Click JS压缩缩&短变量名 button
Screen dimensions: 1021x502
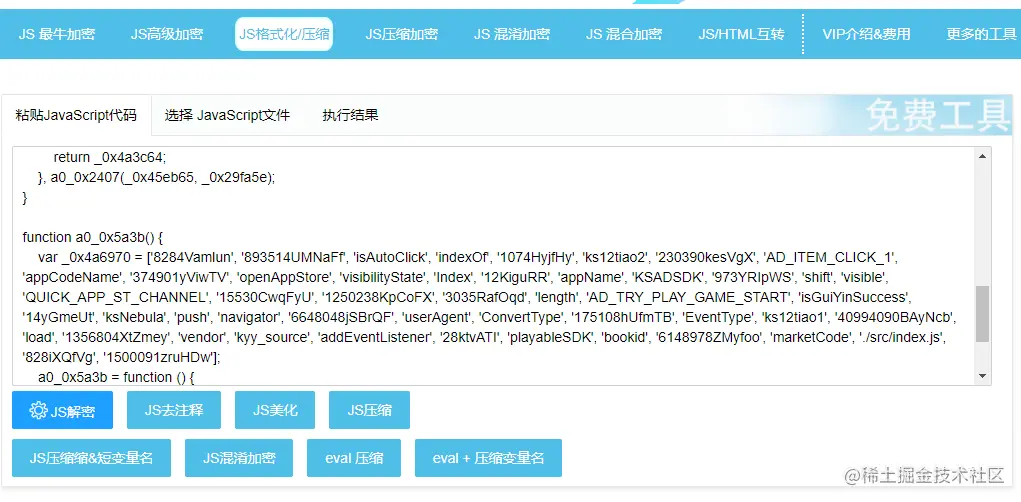click(x=91, y=458)
